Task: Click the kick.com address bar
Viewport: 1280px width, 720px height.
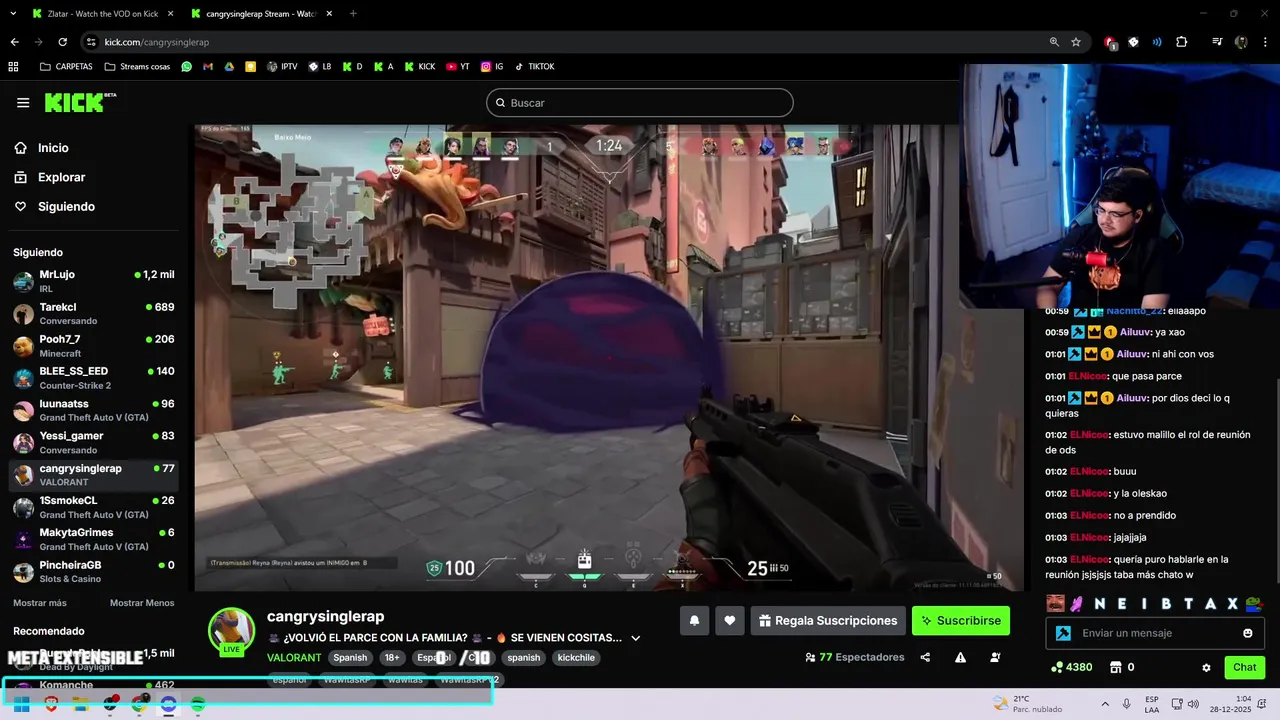Action: [570, 42]
